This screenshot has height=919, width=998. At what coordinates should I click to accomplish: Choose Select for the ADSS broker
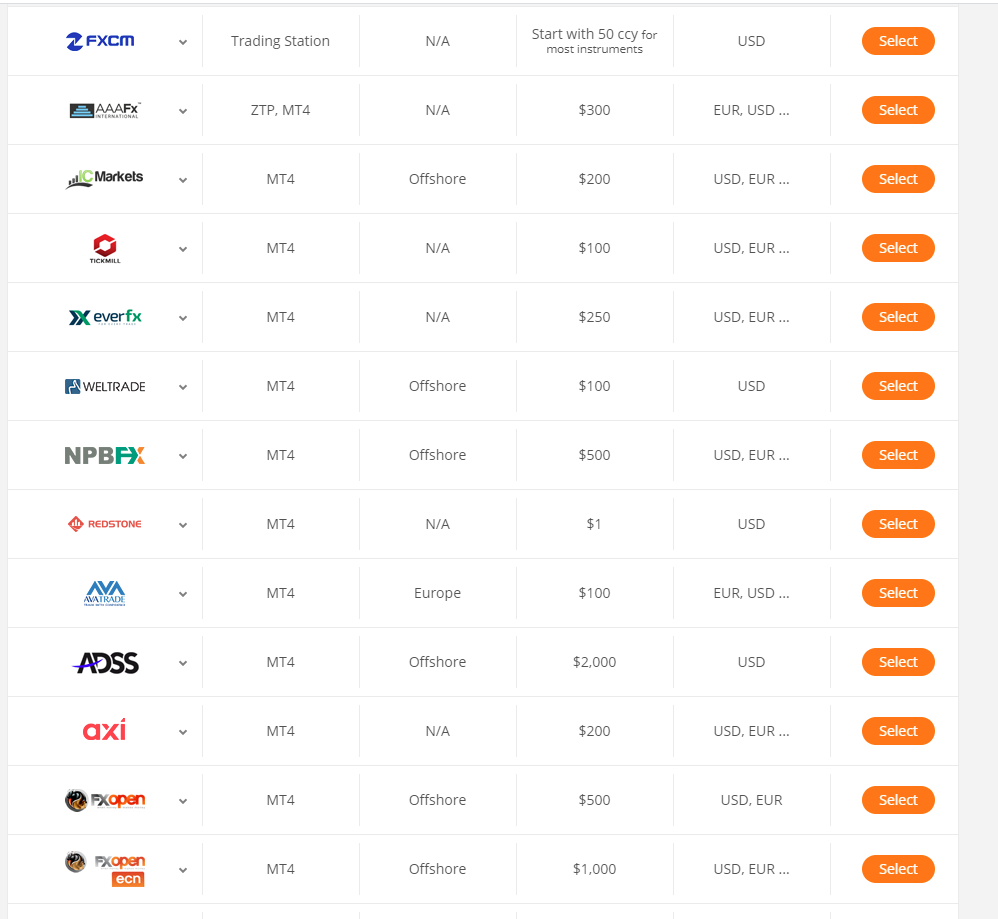pyautogui.click(x=897, y=662)
